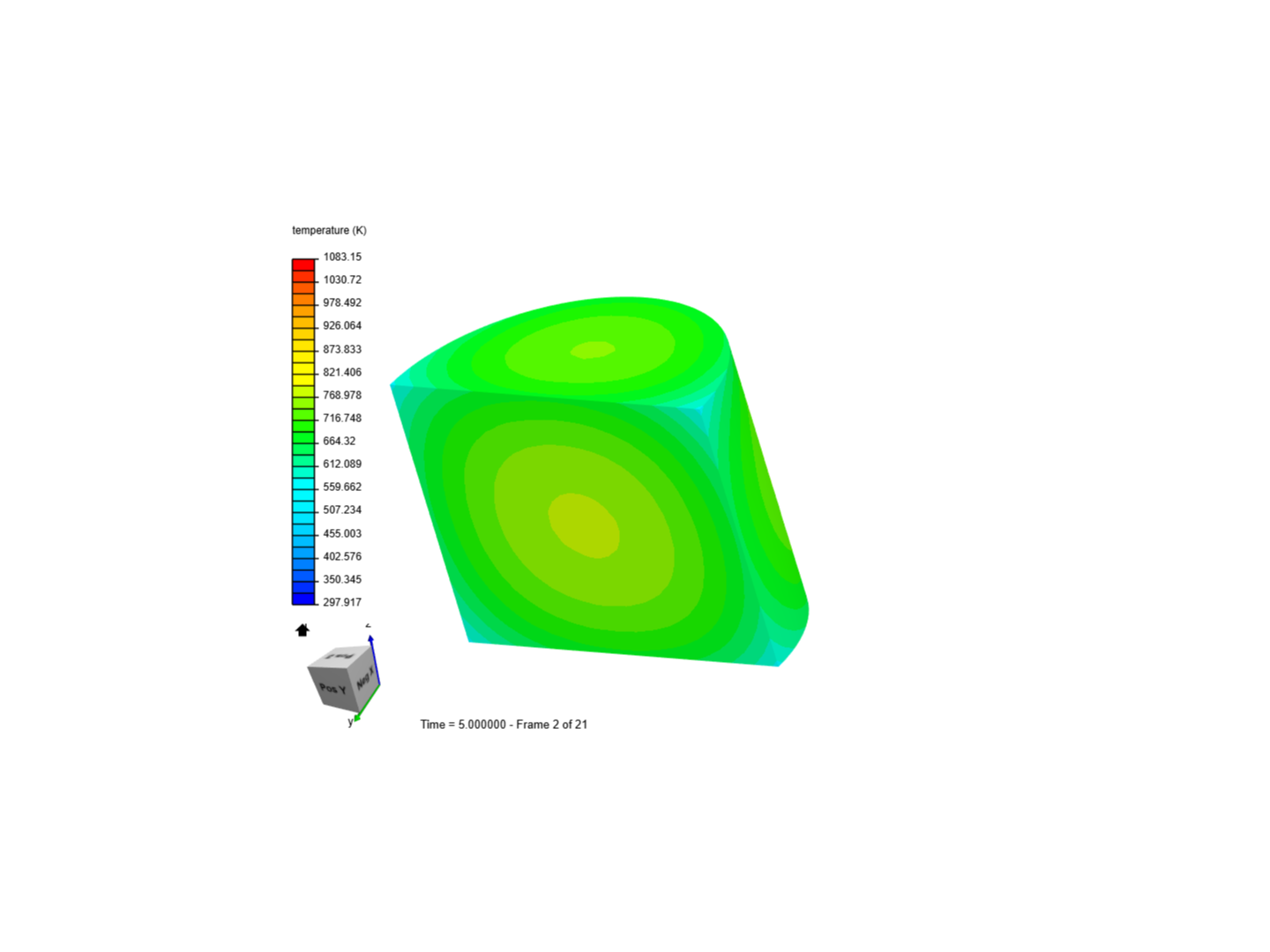Click the home reset-view icon
The width and height of the screenshot is (1270, 952).
pos(303,630)
